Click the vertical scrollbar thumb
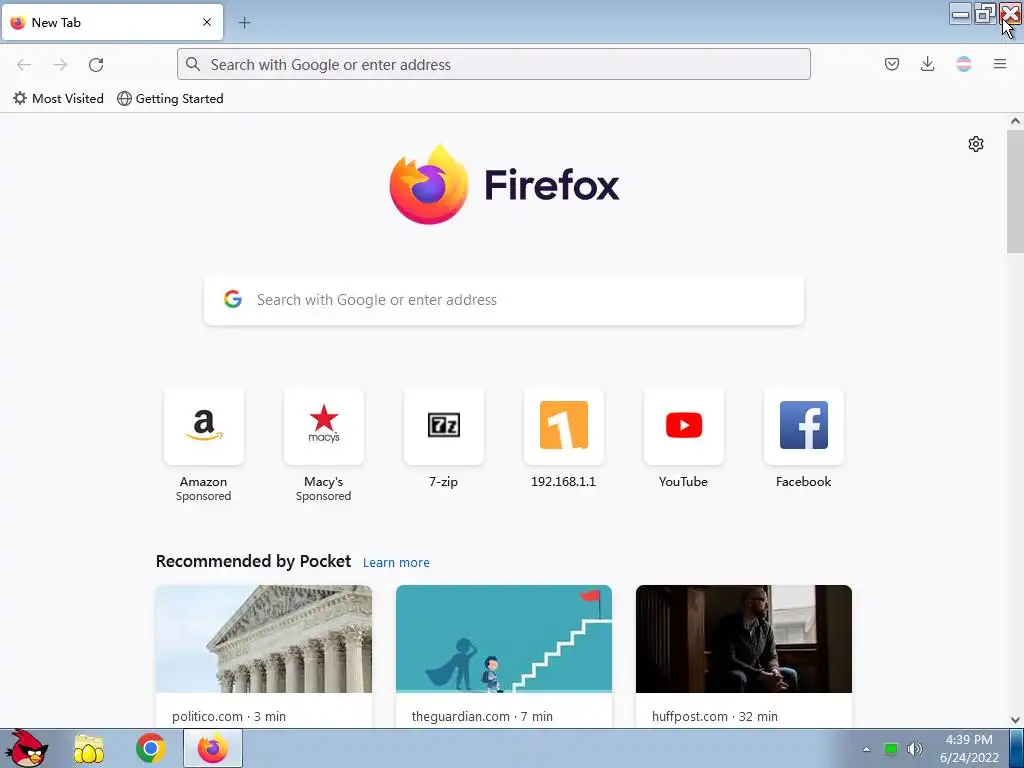Image resolution: width=1024 pixels, height=768 pixels. pos(1015,191)
